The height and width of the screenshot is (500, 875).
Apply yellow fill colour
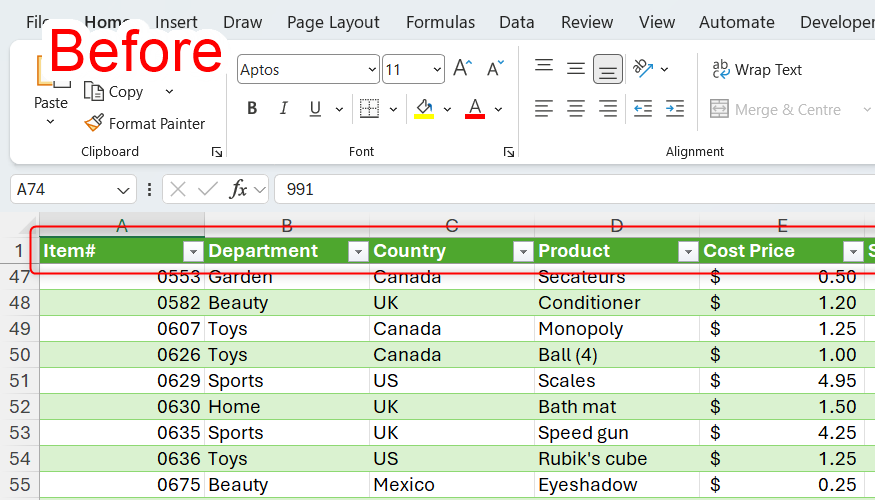point(424,109)
